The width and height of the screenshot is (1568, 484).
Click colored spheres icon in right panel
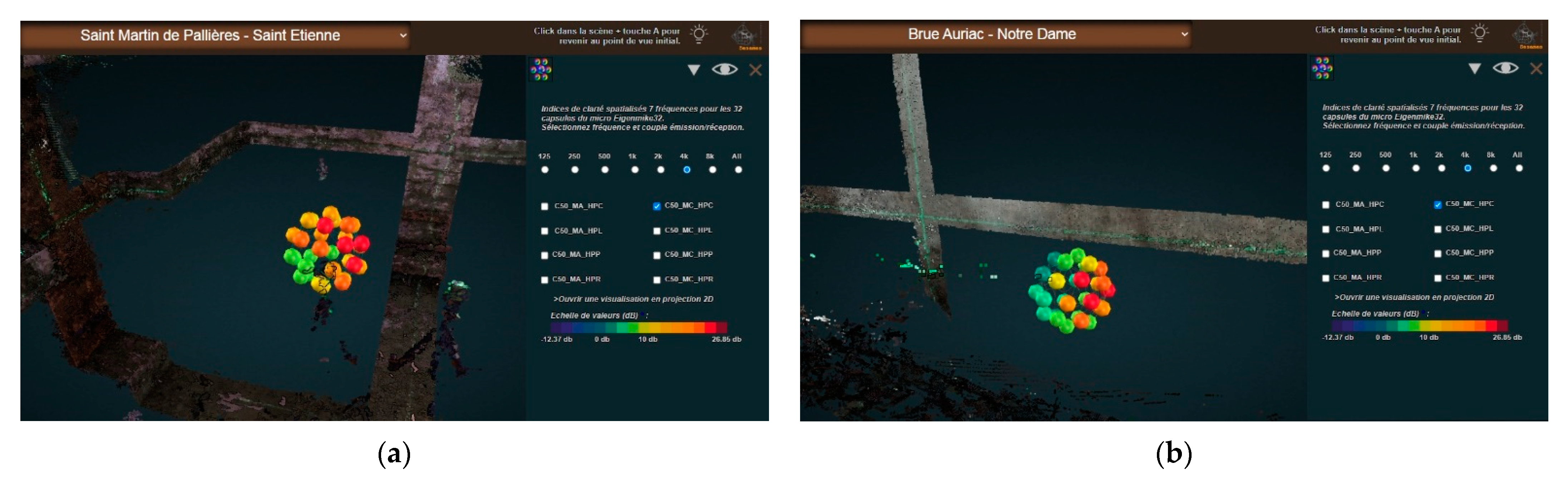(1321, 68)
